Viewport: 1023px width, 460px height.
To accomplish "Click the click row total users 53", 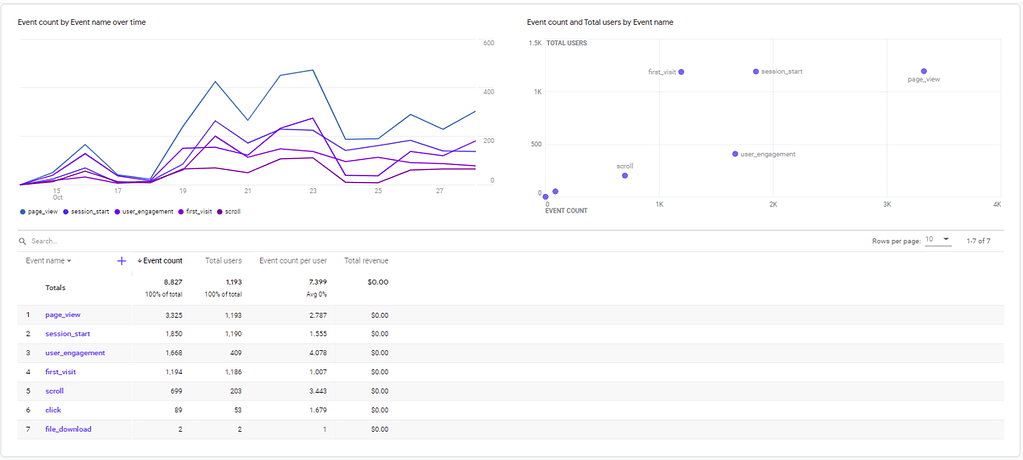I will [237, 410].
